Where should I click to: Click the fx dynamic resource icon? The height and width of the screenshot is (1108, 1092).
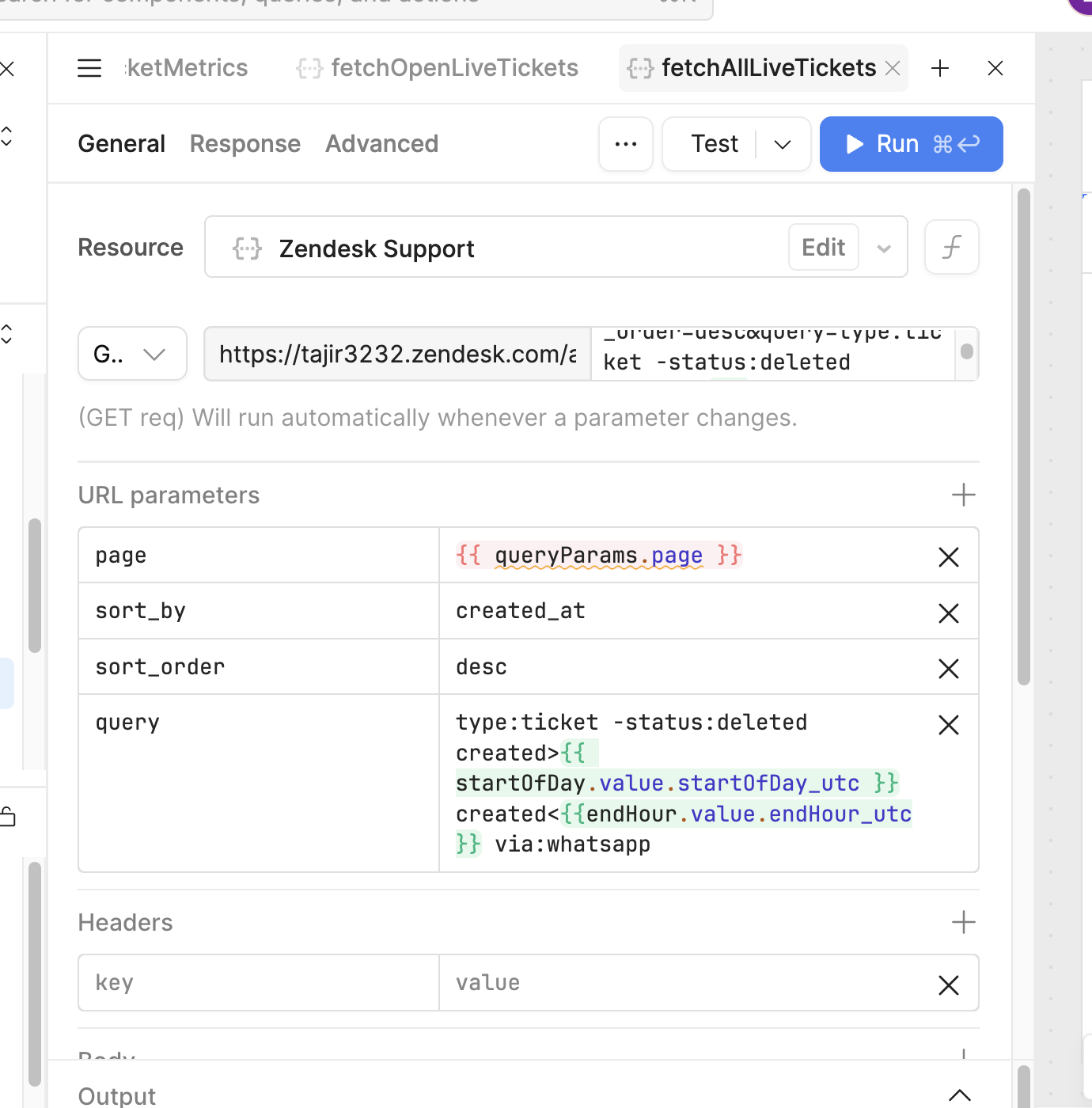[x=952, y=248]
